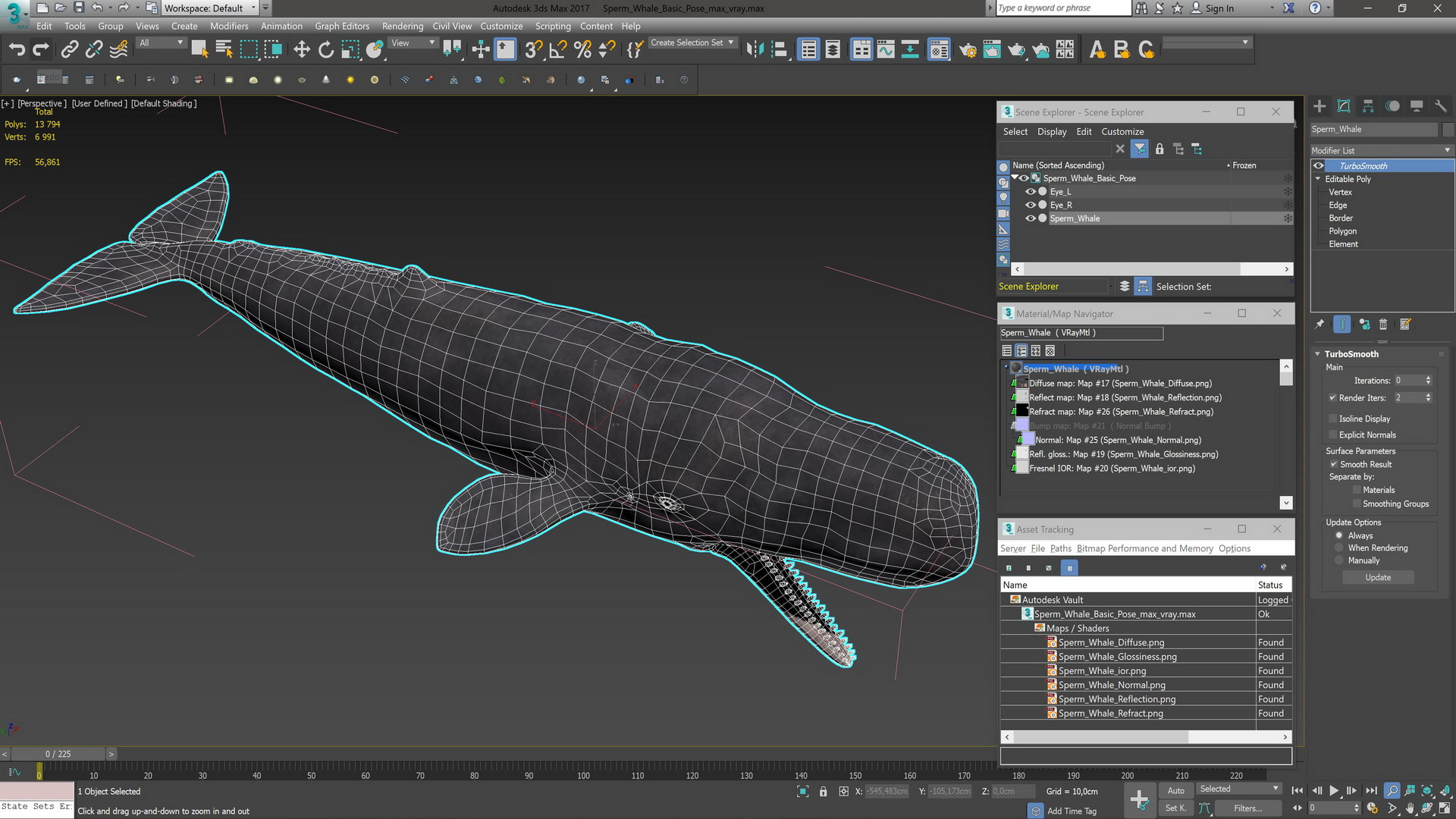Open the Rendering menu

click(403, 26)
